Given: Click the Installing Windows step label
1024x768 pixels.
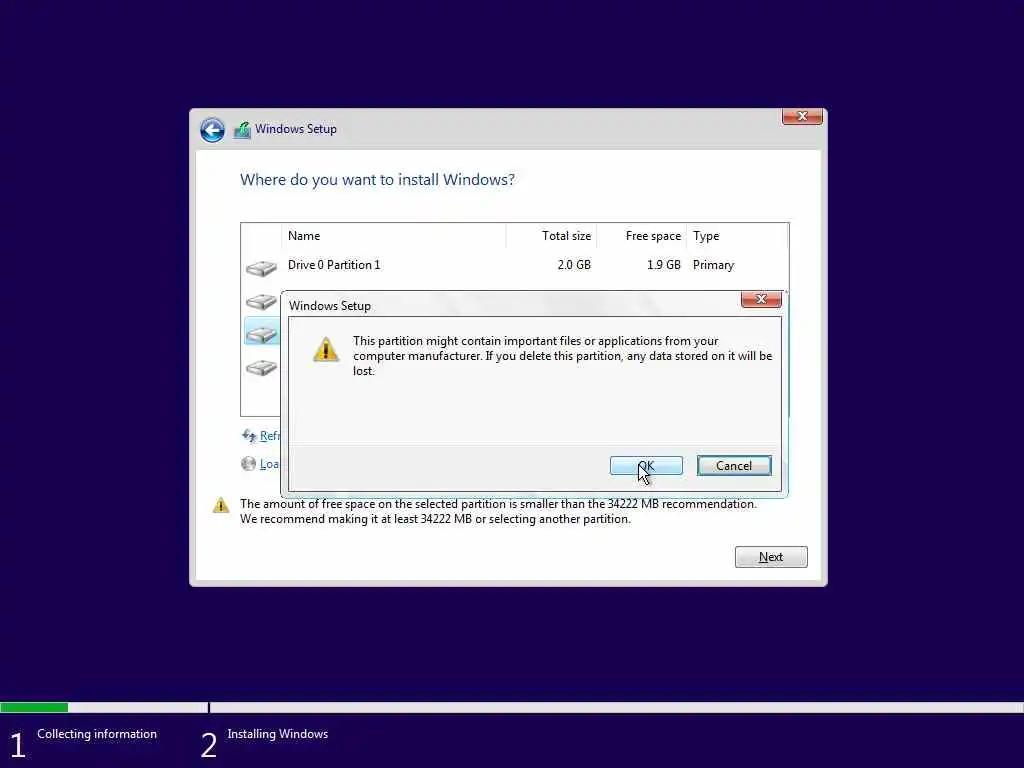Looking at the screenshot, I should [x=278, y=734].
